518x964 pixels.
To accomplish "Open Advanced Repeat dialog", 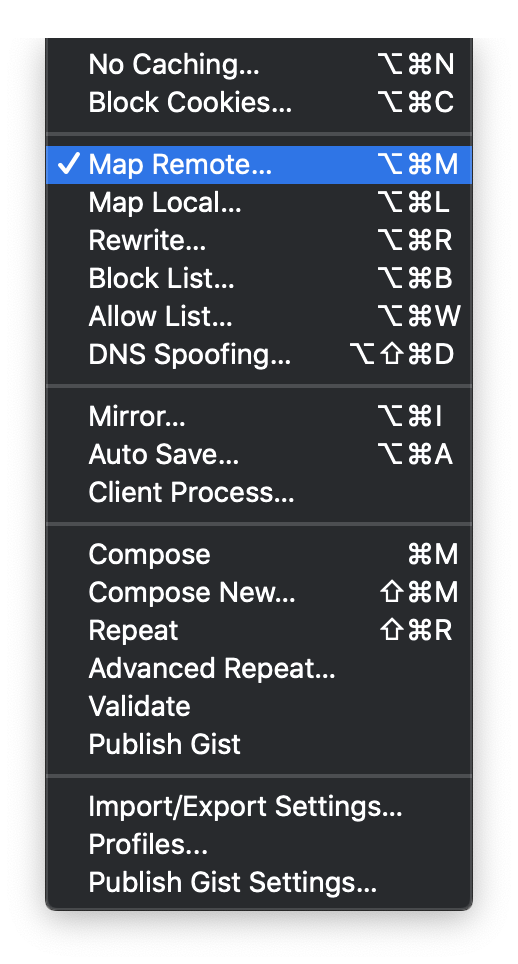I will [x=259, y=669].
